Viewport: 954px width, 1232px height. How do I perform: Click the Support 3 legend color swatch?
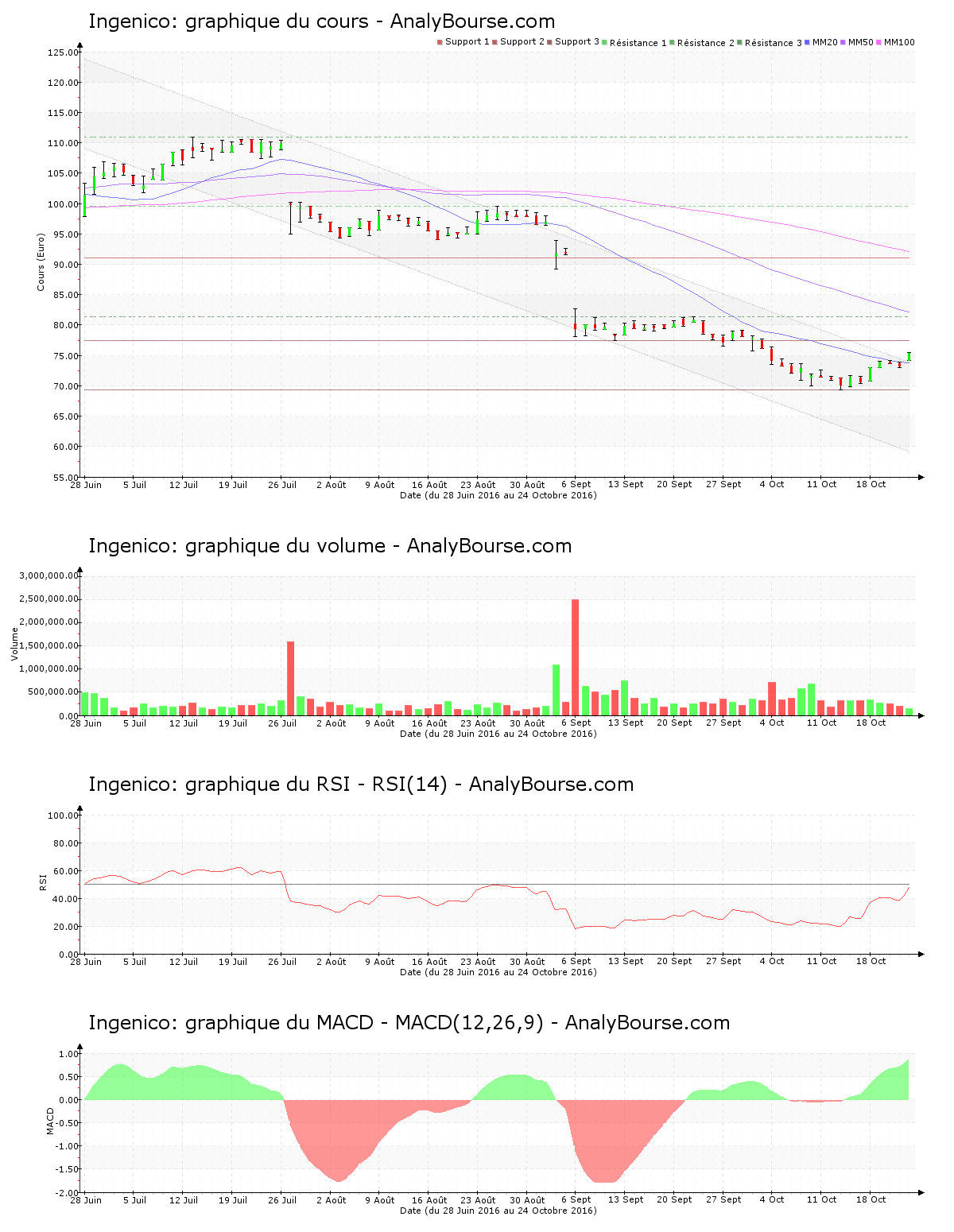coord(549,42)
